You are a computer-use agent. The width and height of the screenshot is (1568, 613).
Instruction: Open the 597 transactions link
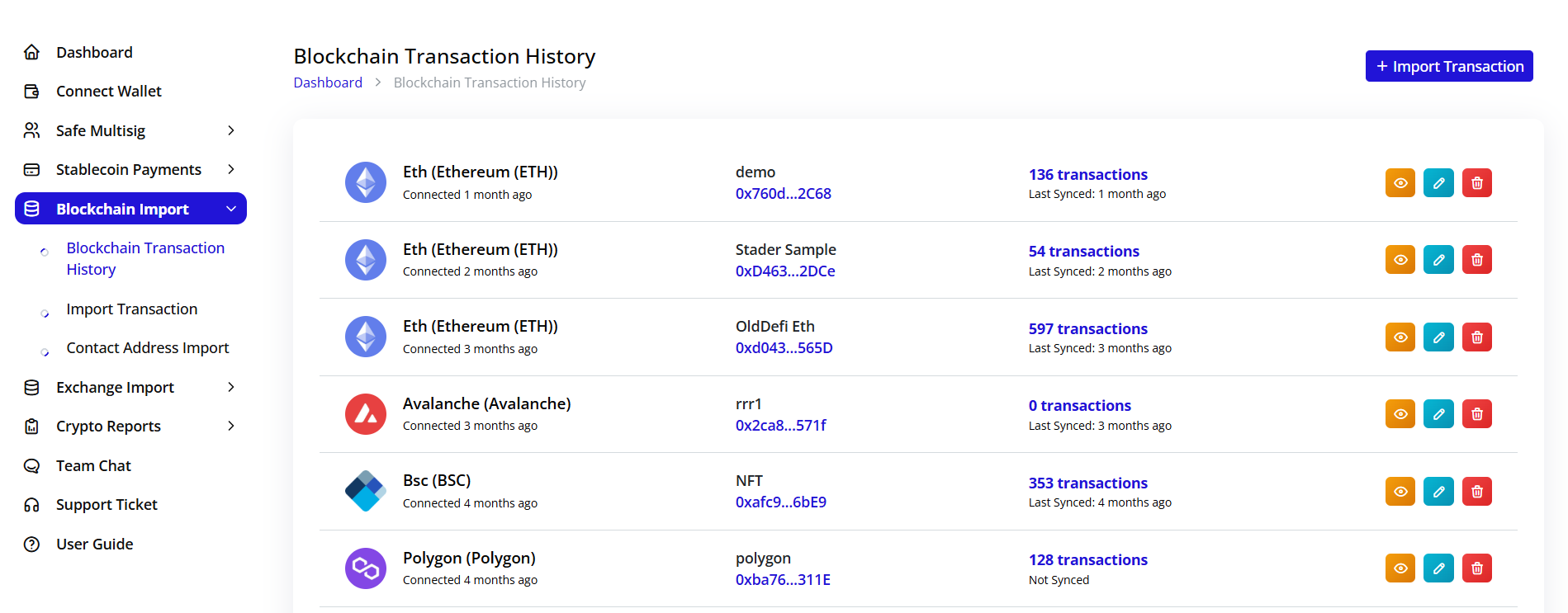pos(1087,328)
